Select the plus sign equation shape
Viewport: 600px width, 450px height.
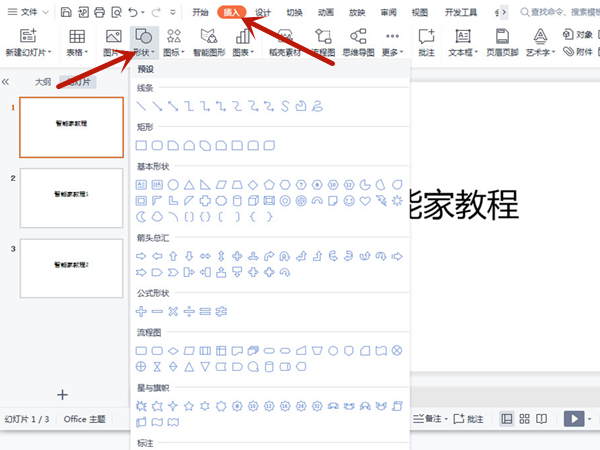[x=141, y=311]
